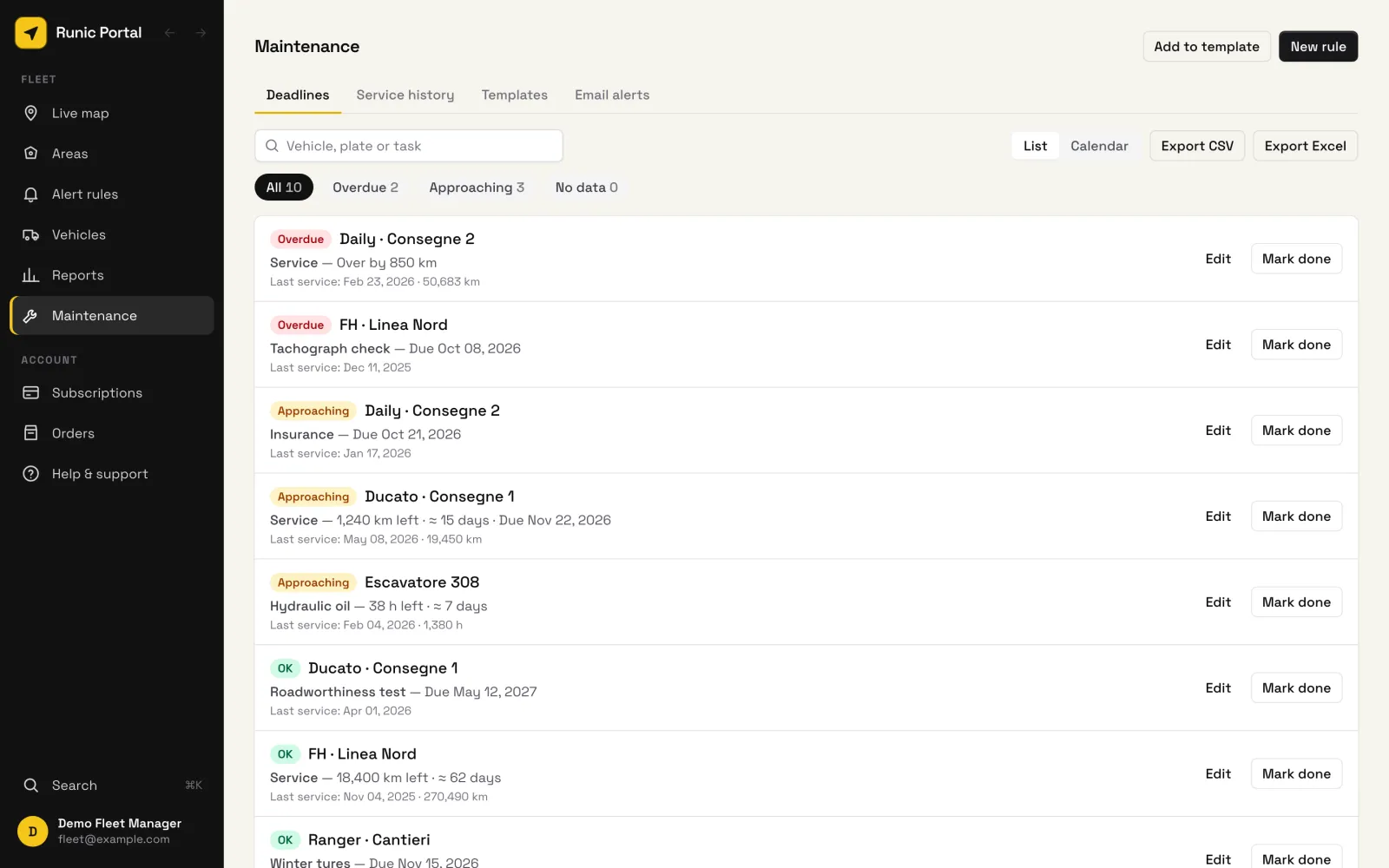Mark FH Linea Nord Tachograph check done
The height and width of the screenshot is (868, 1389).
pos(1296,345)
